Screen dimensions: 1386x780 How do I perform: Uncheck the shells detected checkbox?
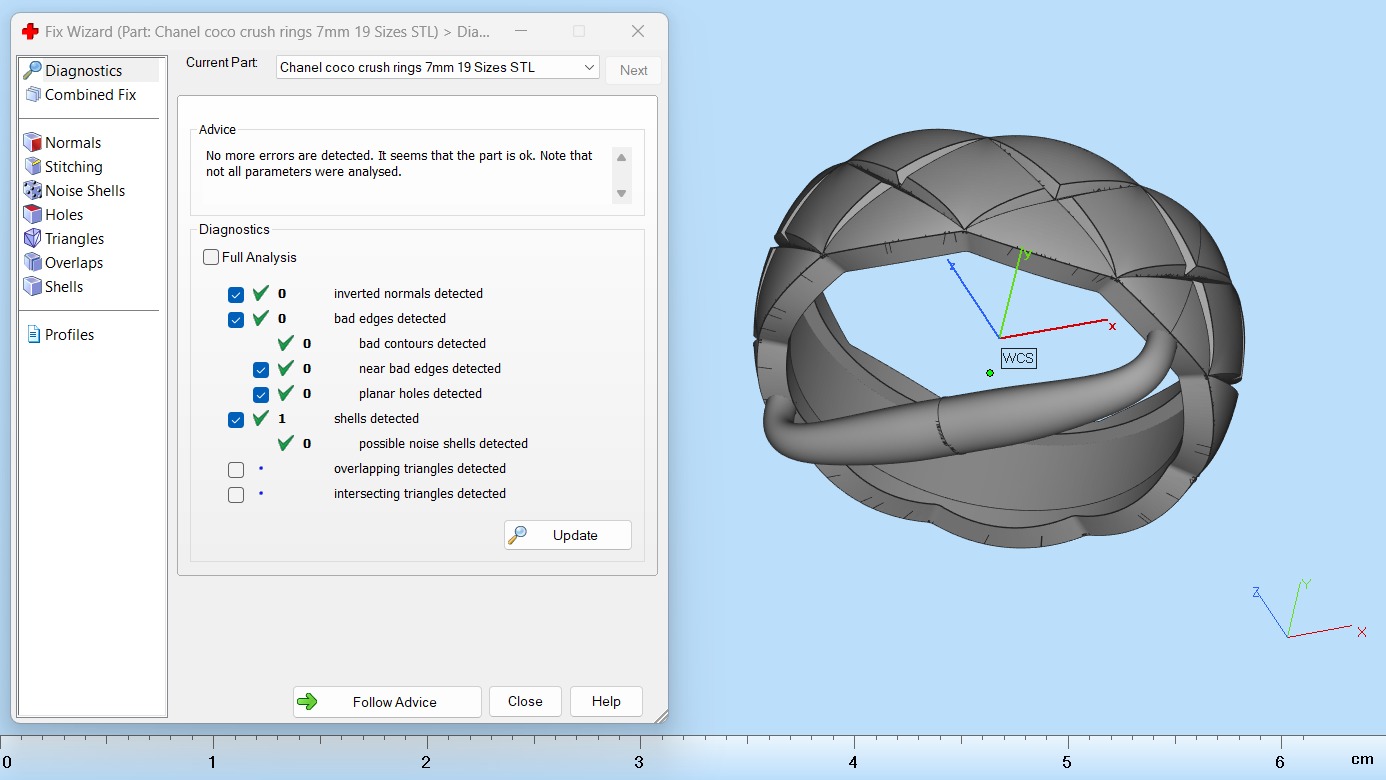(236, 419)
